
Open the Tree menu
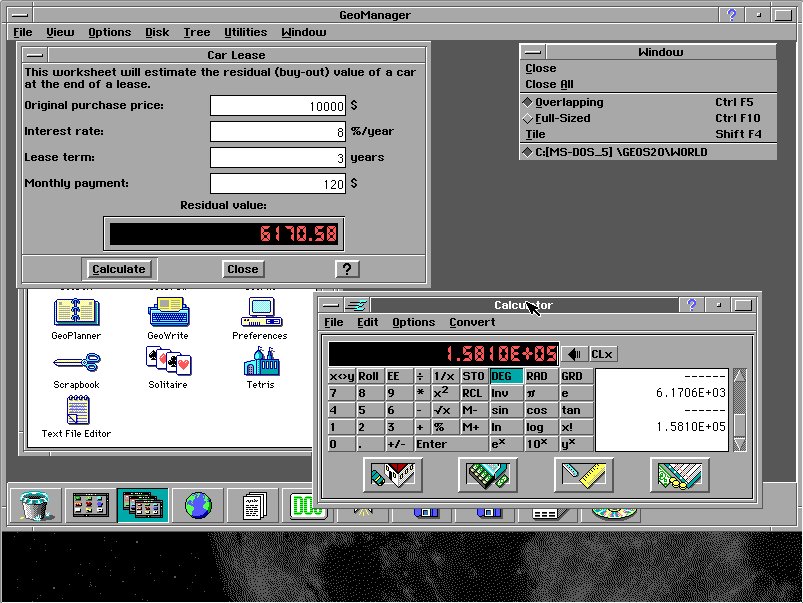[197, 32]
